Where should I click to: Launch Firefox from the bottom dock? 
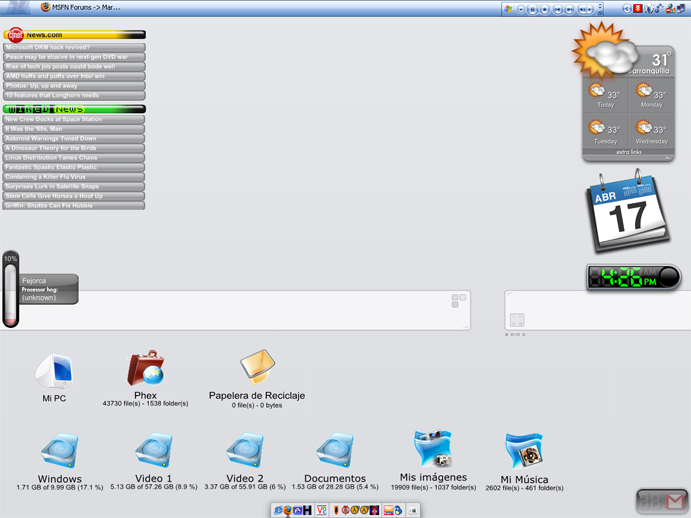(288, 510)
